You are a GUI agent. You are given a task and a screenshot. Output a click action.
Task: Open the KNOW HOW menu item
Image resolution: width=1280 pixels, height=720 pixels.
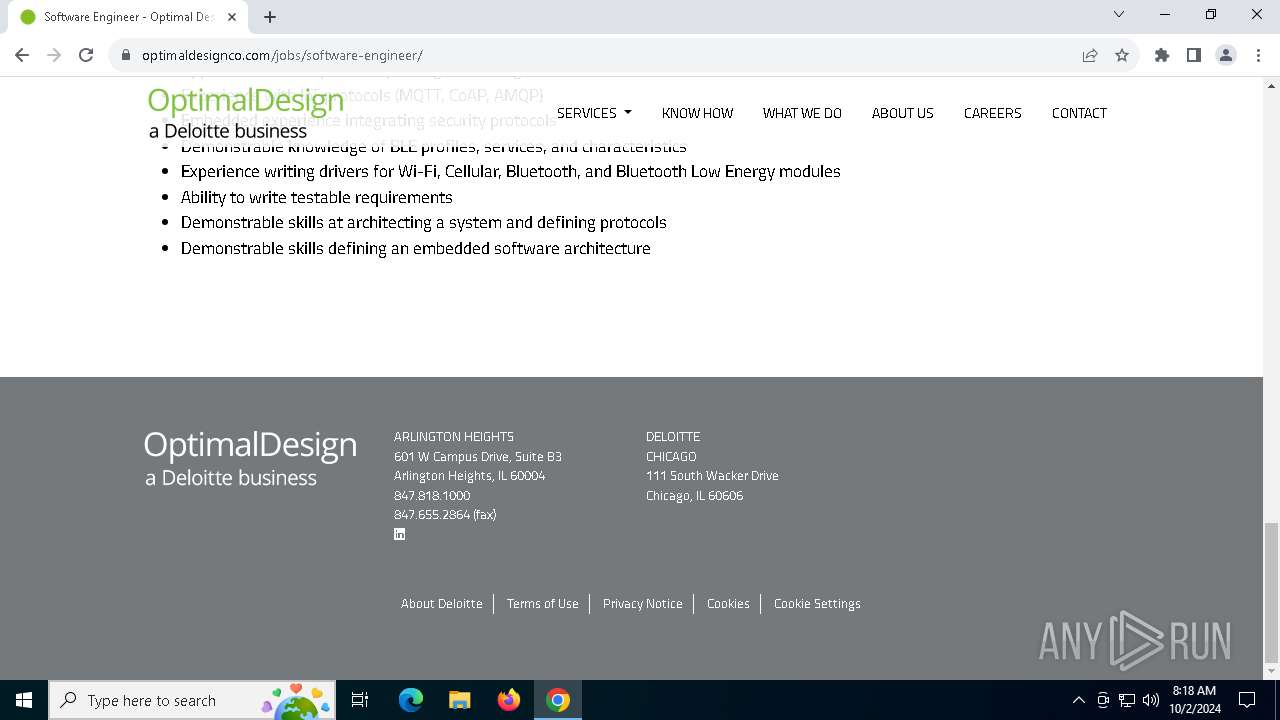pyautogui.click(x=697, y=113)
